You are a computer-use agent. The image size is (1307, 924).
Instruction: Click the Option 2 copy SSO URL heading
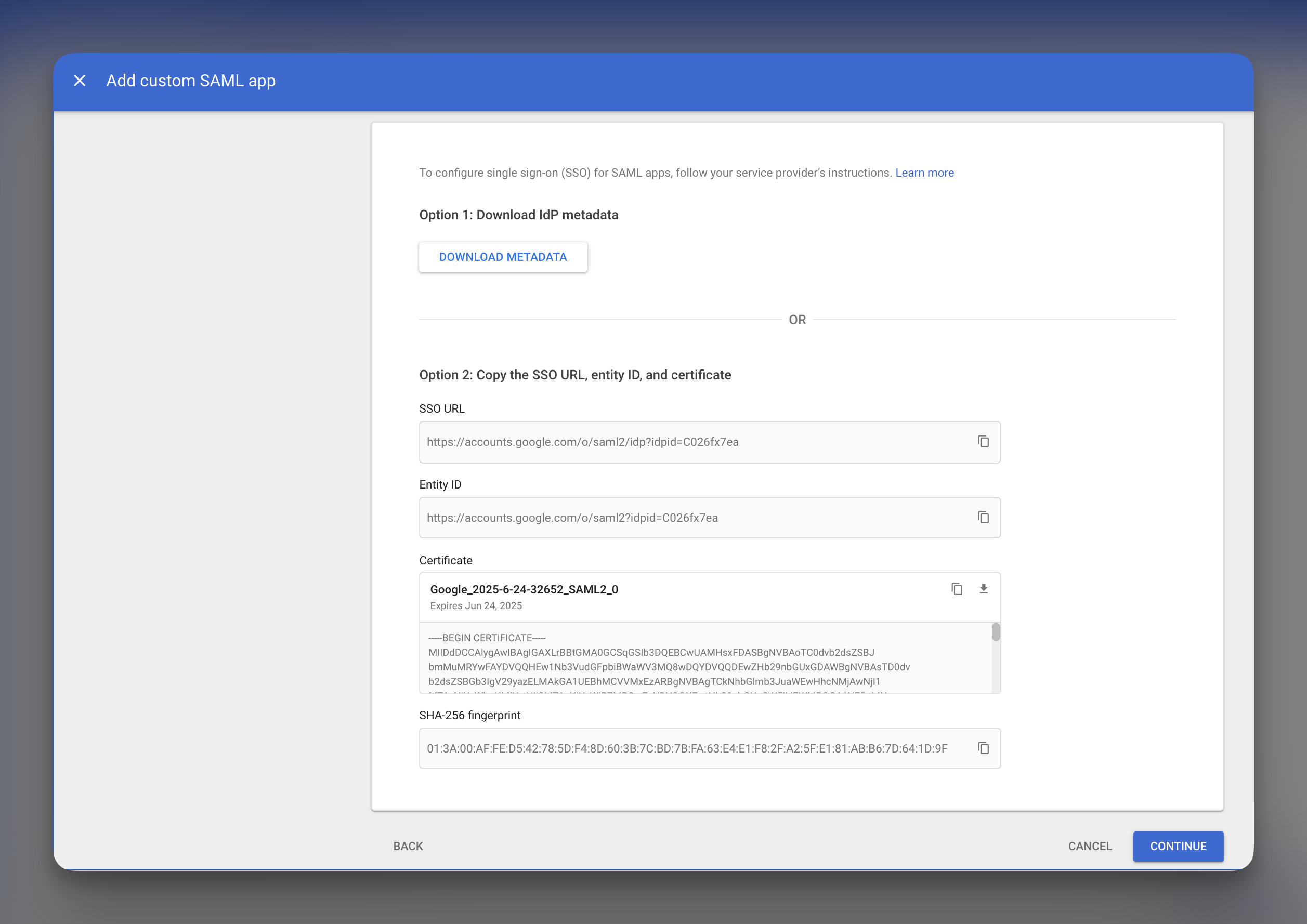575,375
